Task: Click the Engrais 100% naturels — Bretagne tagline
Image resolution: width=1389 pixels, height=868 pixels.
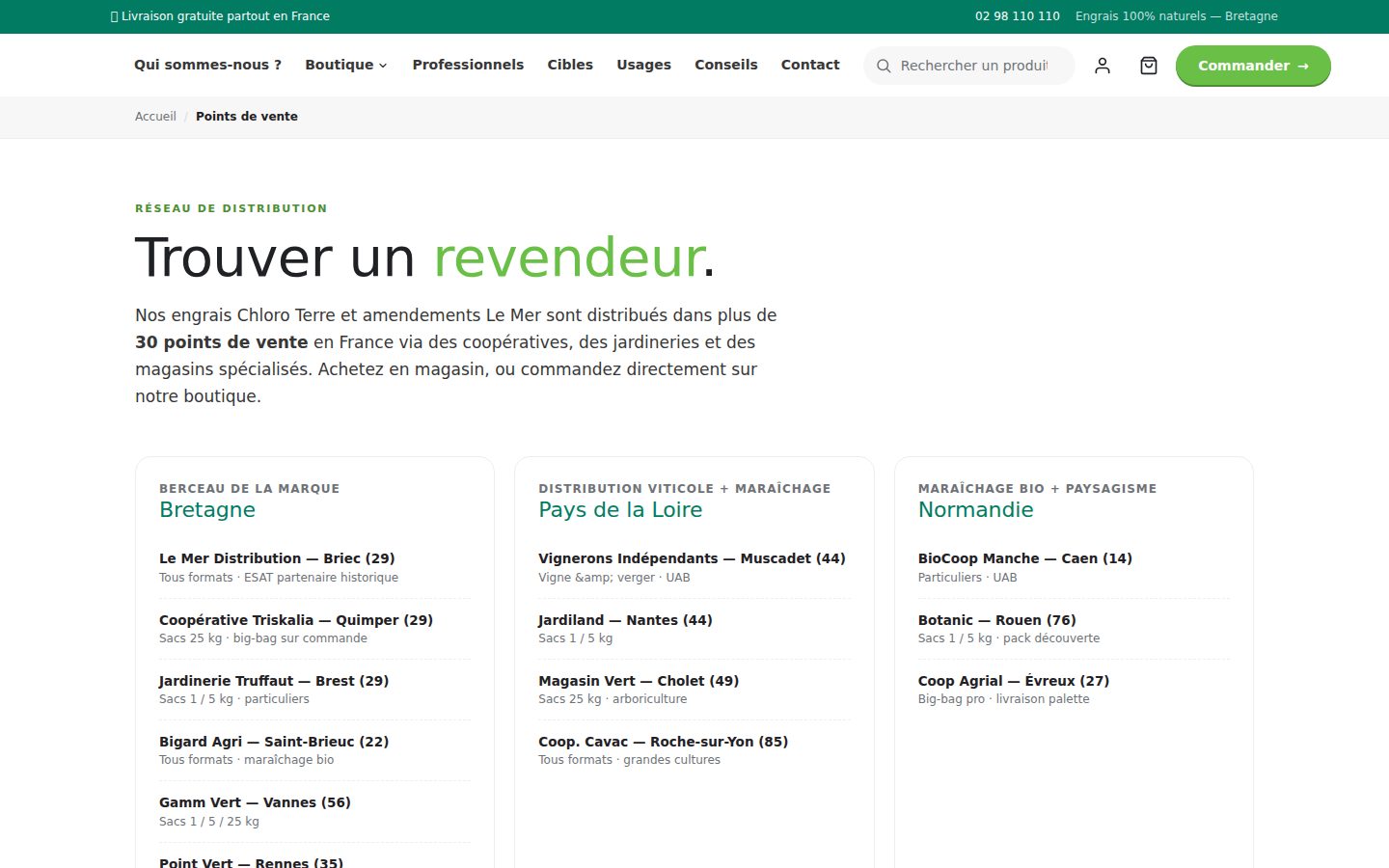Action: [1177, 16]
